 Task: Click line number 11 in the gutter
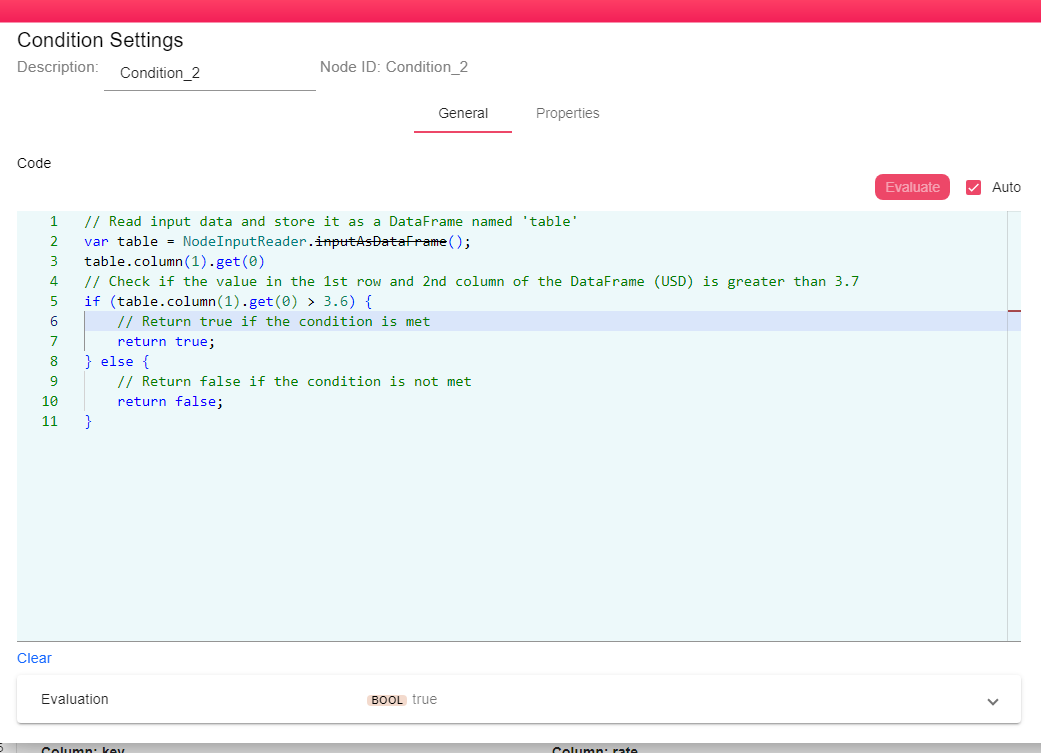click(49, 421)
